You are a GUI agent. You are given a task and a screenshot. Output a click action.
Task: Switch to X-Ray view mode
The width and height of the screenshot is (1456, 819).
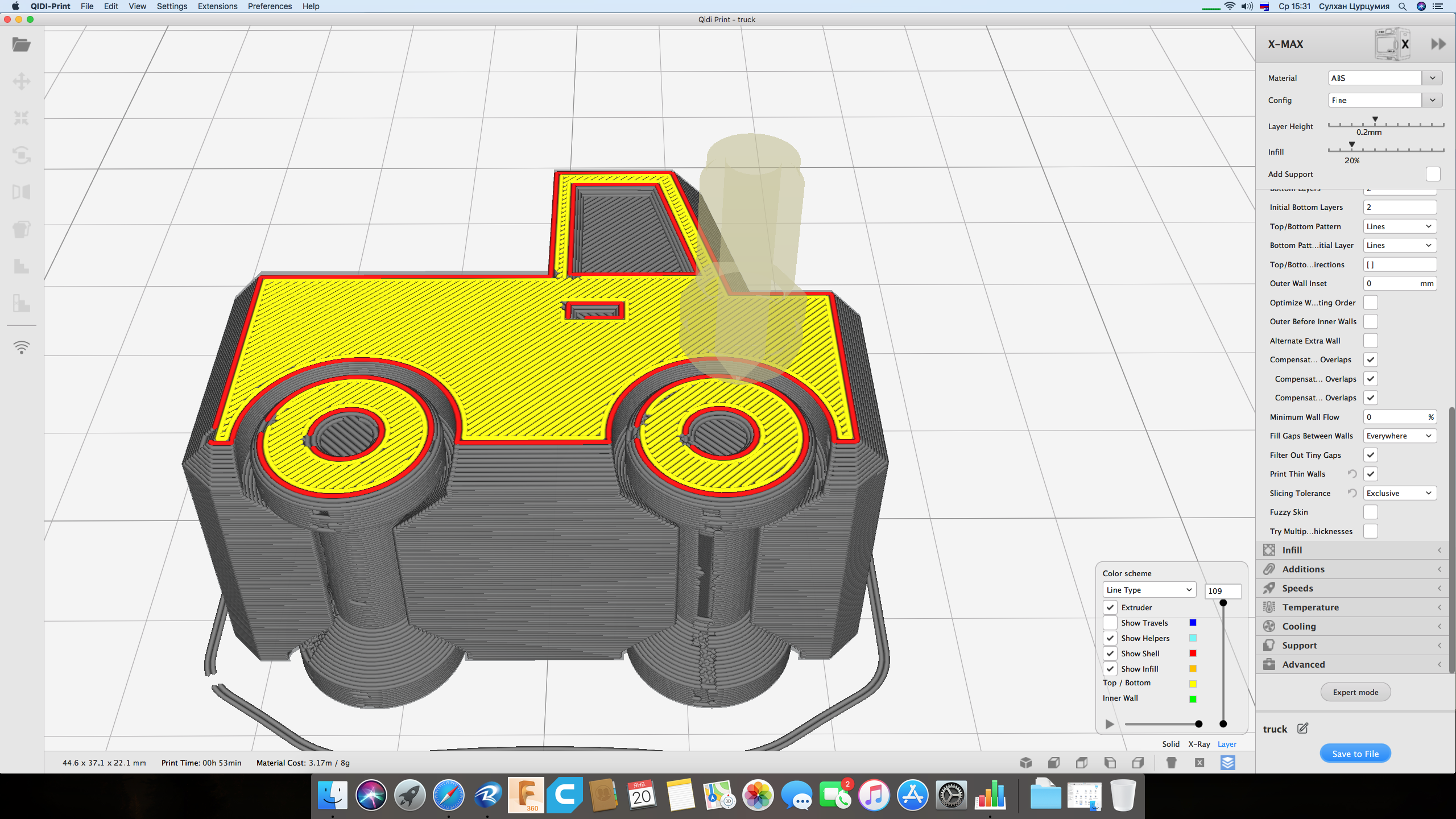(1199, 744)
